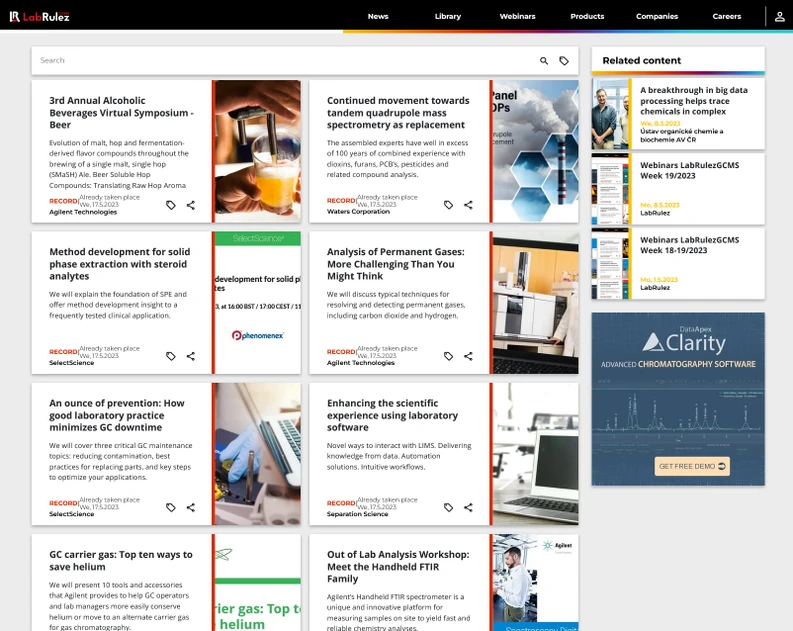This screenshot has width=793, height=631.
Task: Click the GET FREE DEMO button
Action: point(692,466)
